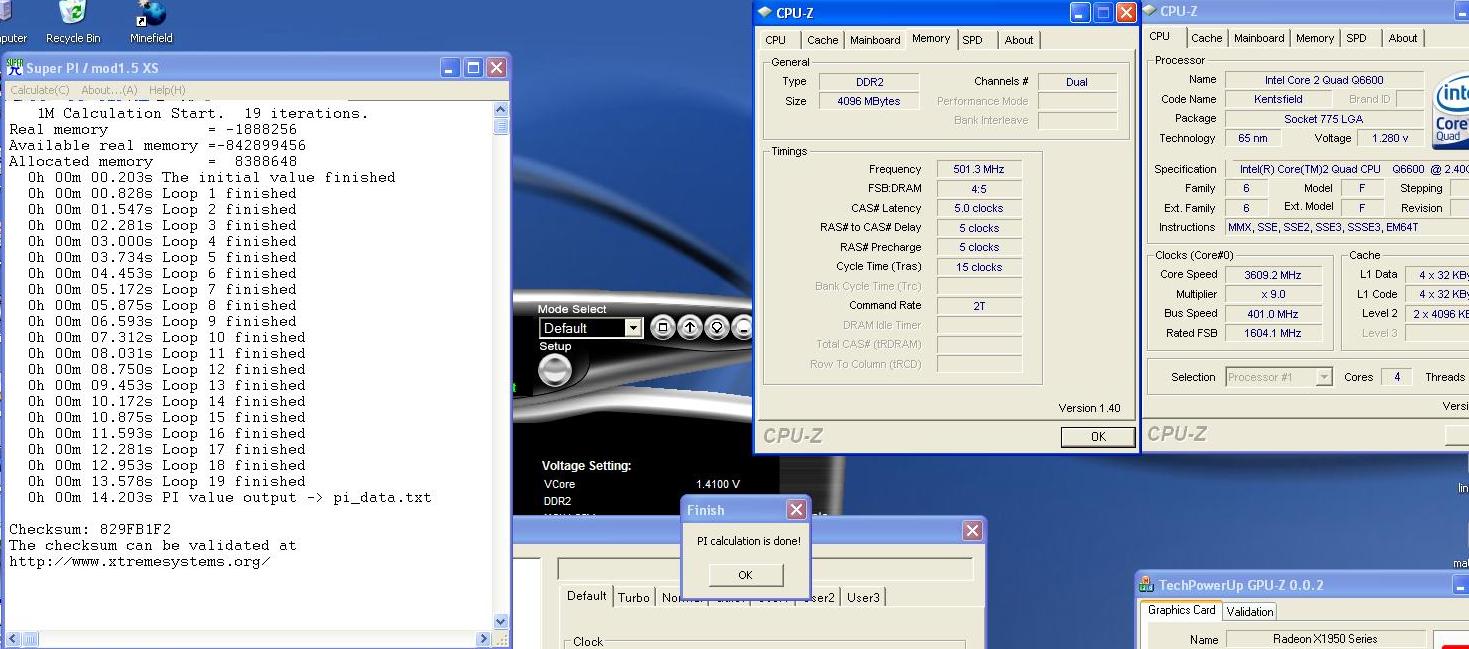Click the processor Name Intel Core 2 Quad Q6600
The image size is (1469, 649).
coord(1325,79)
